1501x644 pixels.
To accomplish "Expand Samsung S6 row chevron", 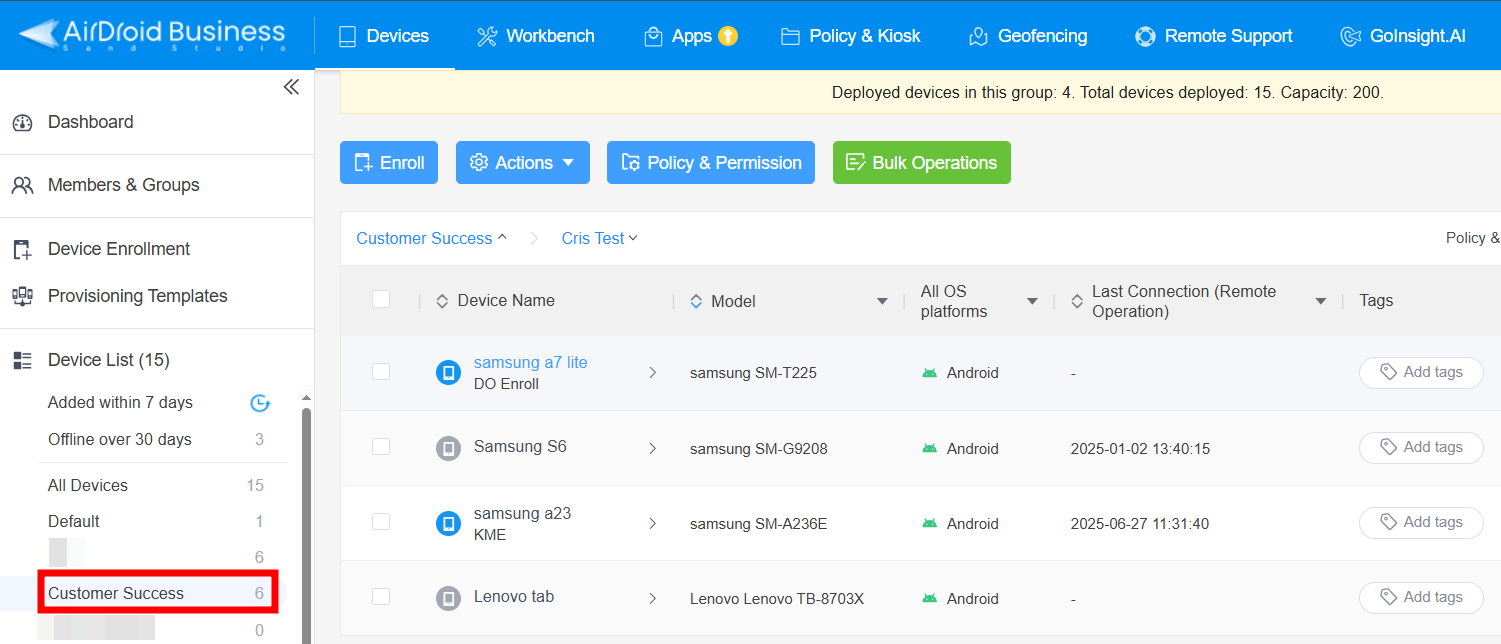I will click(x=653, y=449).
